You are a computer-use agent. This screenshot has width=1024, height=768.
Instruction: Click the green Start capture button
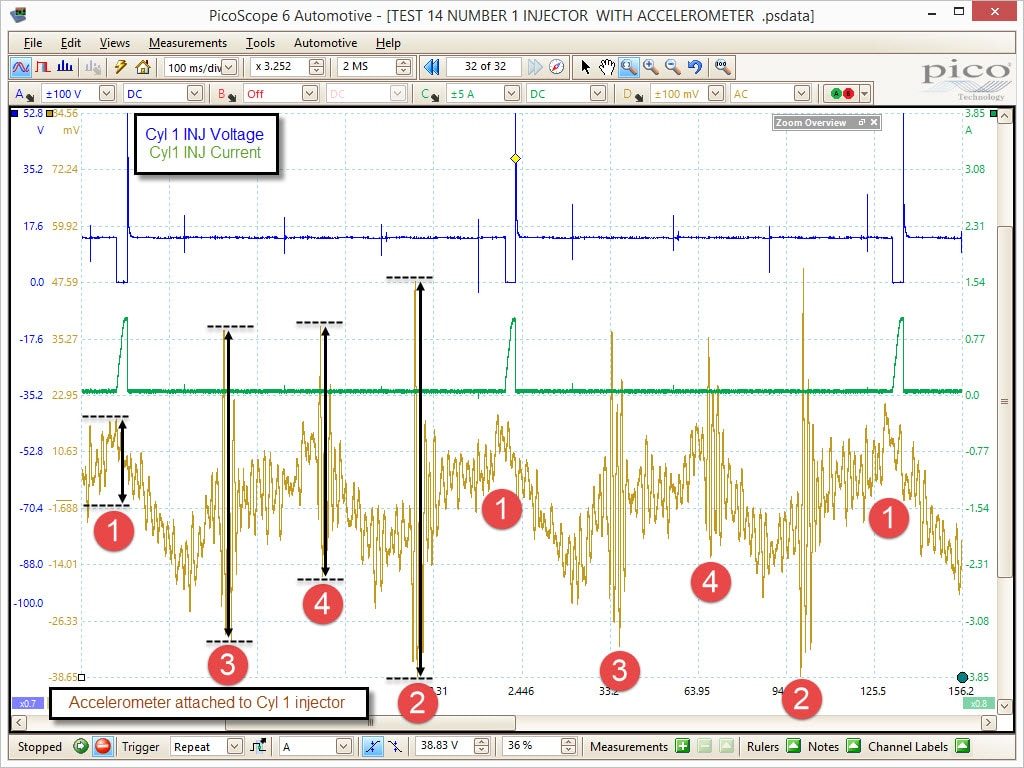[80, 746]
